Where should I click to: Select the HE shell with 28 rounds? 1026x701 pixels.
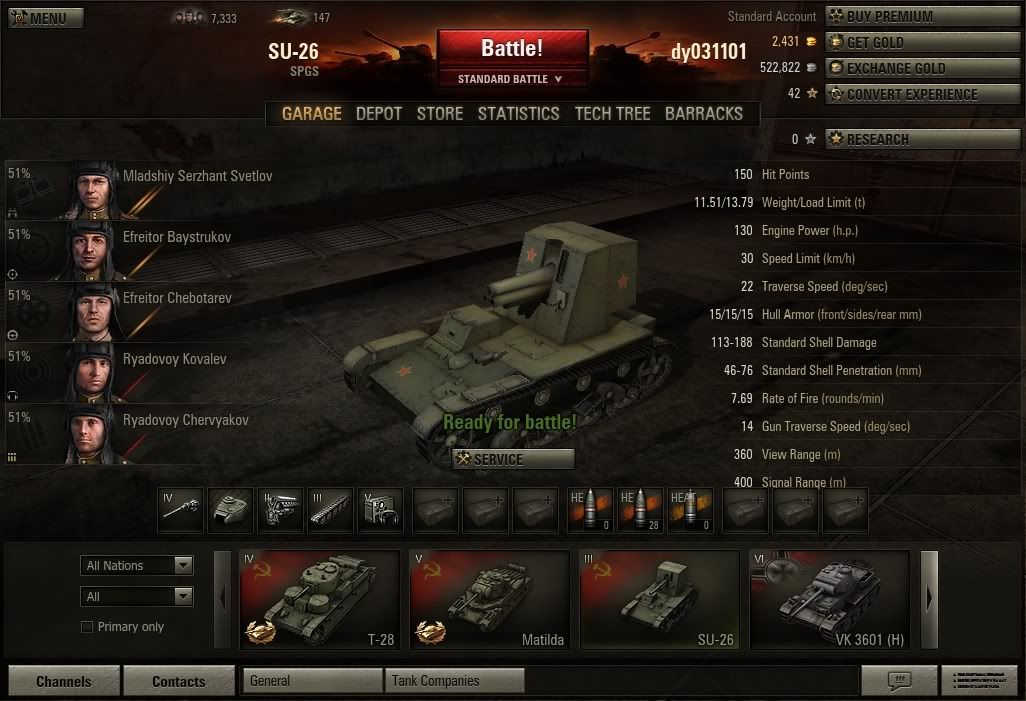[640, 511]
